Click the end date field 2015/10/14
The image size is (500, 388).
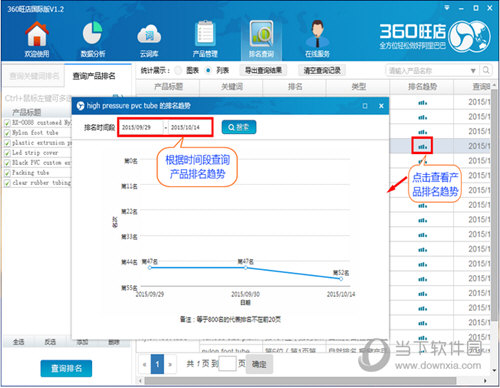pyautogui.click(x=189, y=127)
